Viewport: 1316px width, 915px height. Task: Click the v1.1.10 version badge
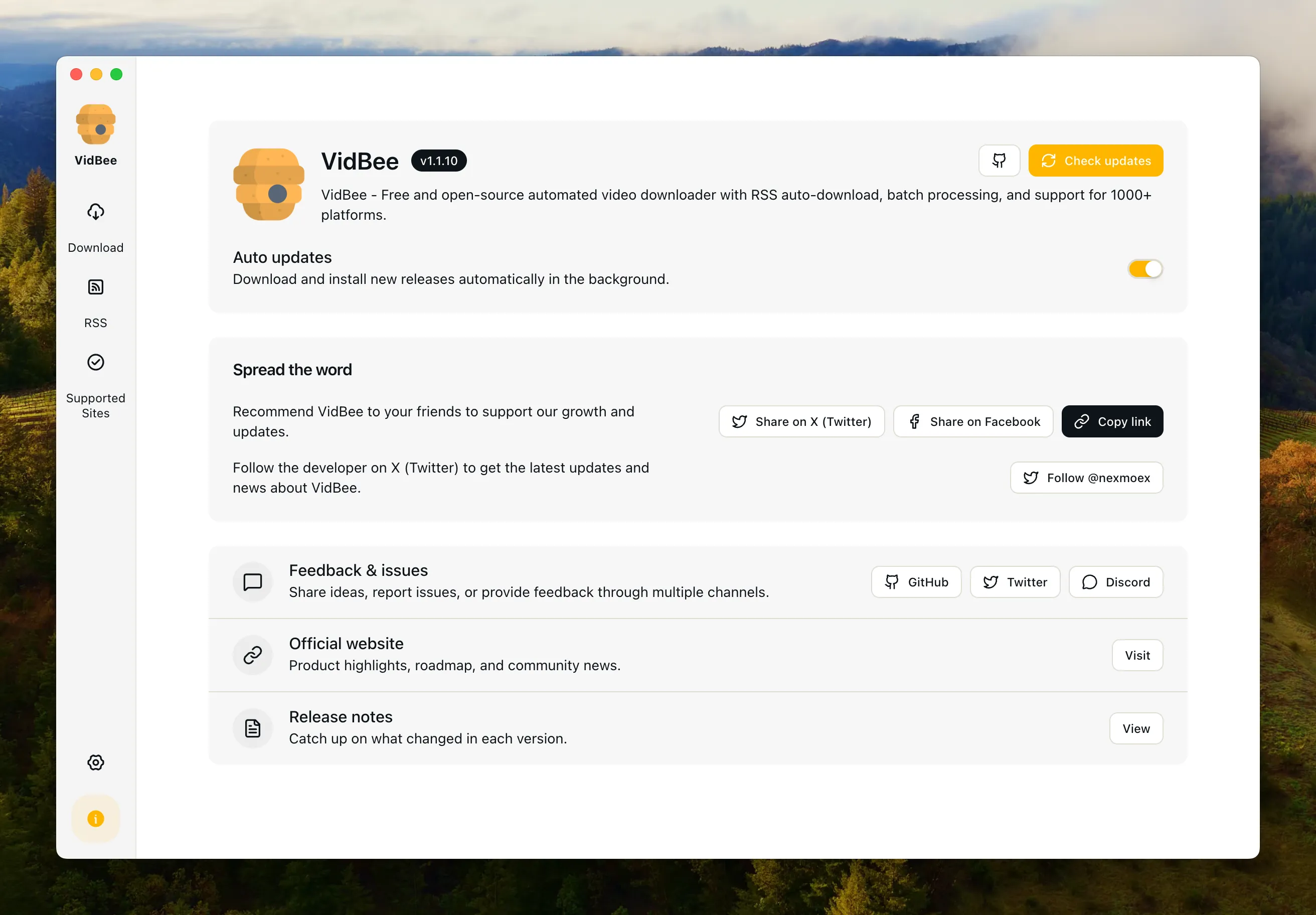pos(438,161)
